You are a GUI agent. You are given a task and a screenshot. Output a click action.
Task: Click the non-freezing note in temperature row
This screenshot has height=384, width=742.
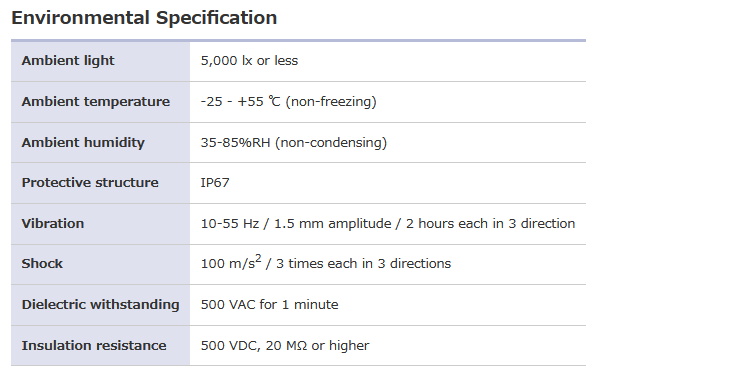point(331,101)
